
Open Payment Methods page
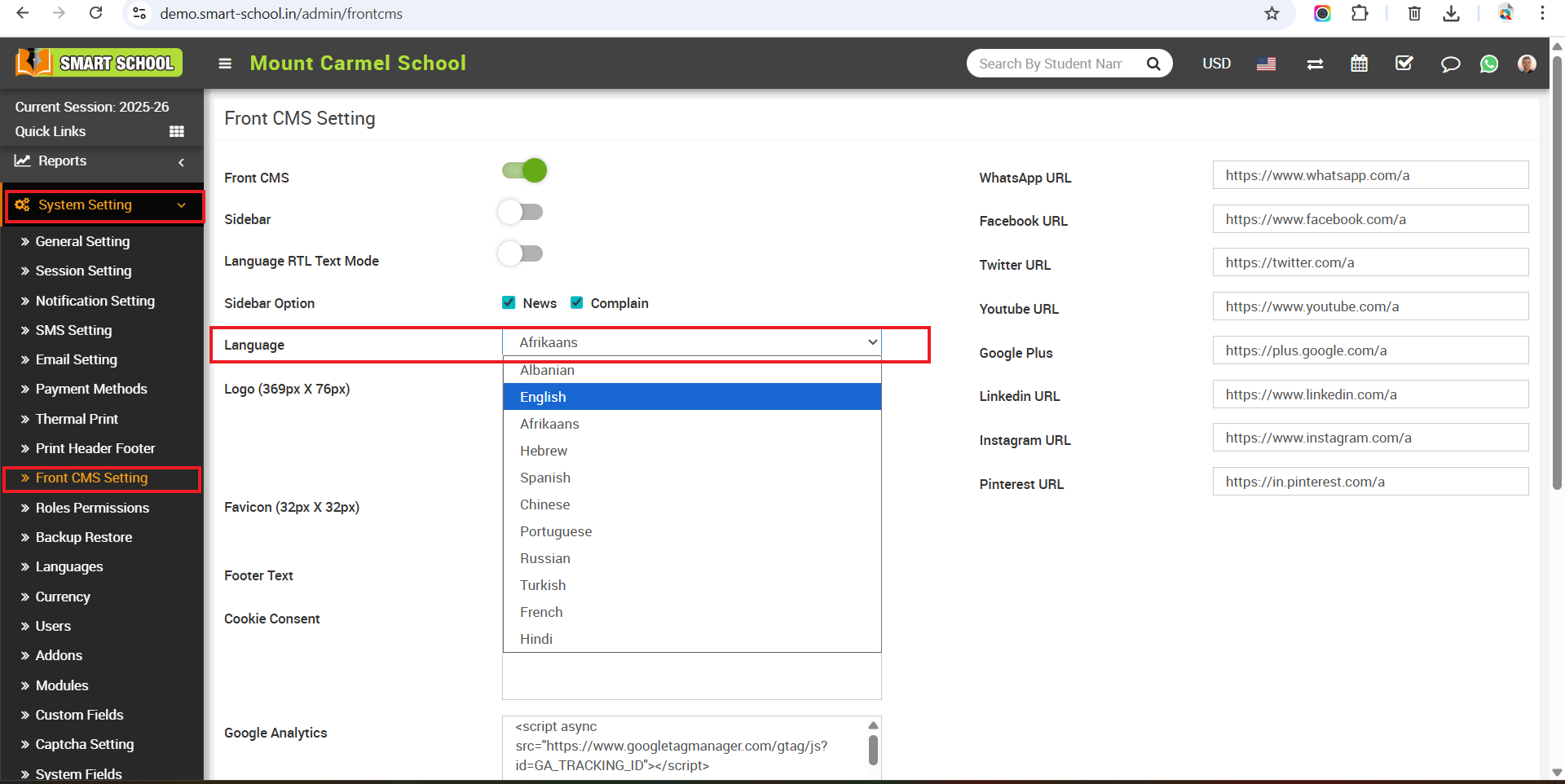tap(91, 389)
